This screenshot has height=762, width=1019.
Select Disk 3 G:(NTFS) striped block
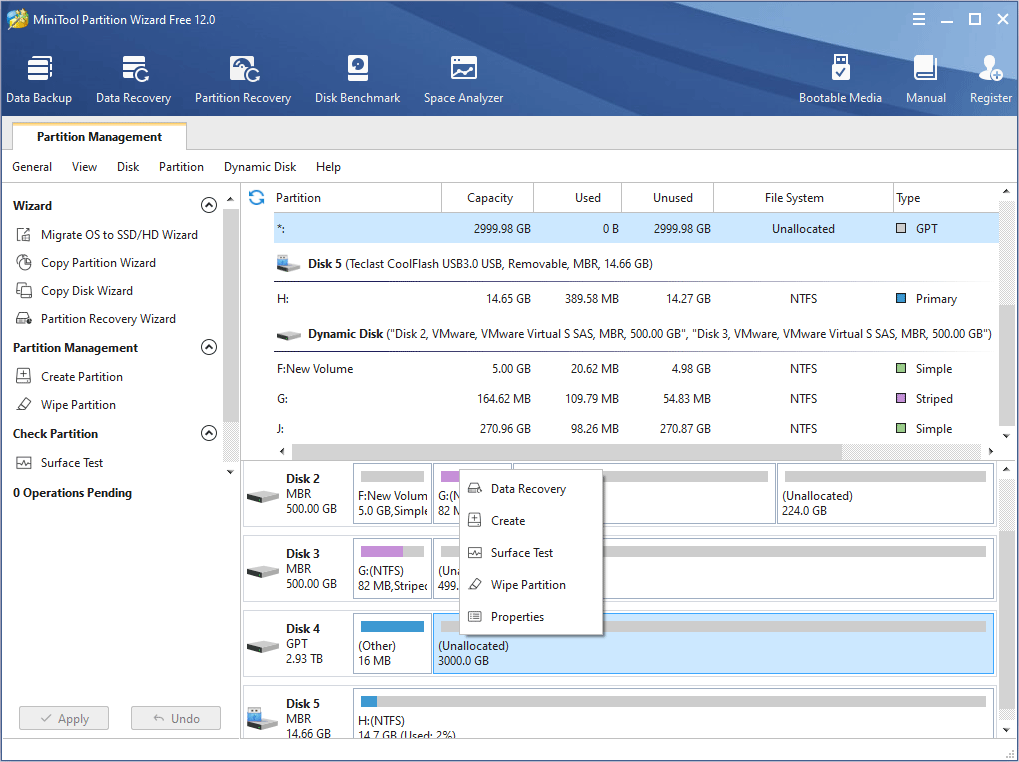coord(393,568)
